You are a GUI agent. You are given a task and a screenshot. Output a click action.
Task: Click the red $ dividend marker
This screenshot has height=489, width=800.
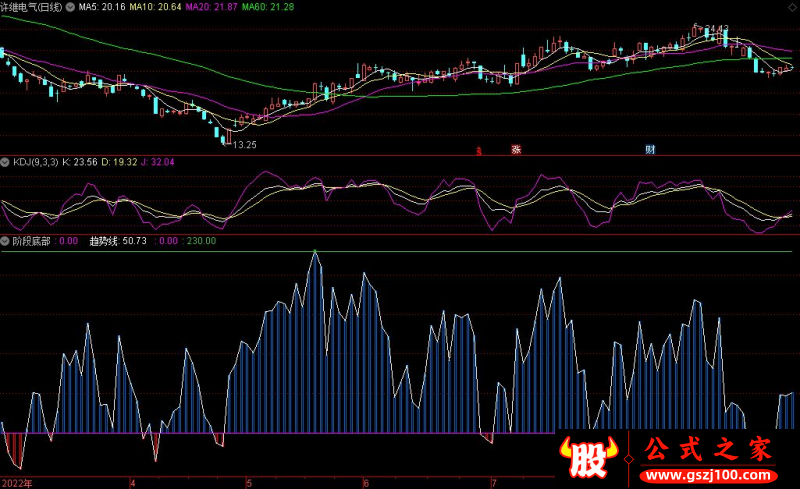click(x=479, y=151)
